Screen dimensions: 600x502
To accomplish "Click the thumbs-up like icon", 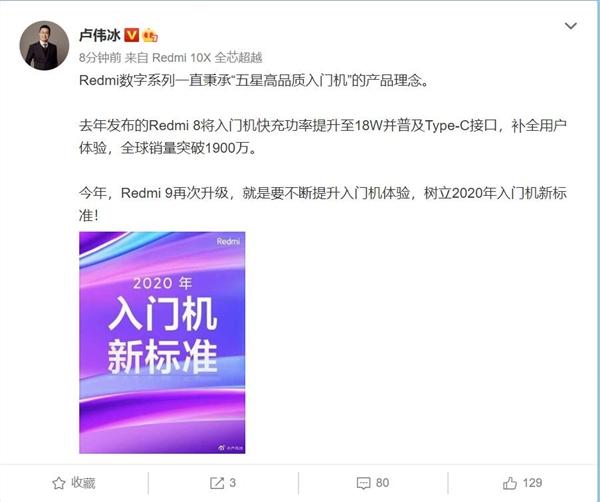I will [510, 483].
